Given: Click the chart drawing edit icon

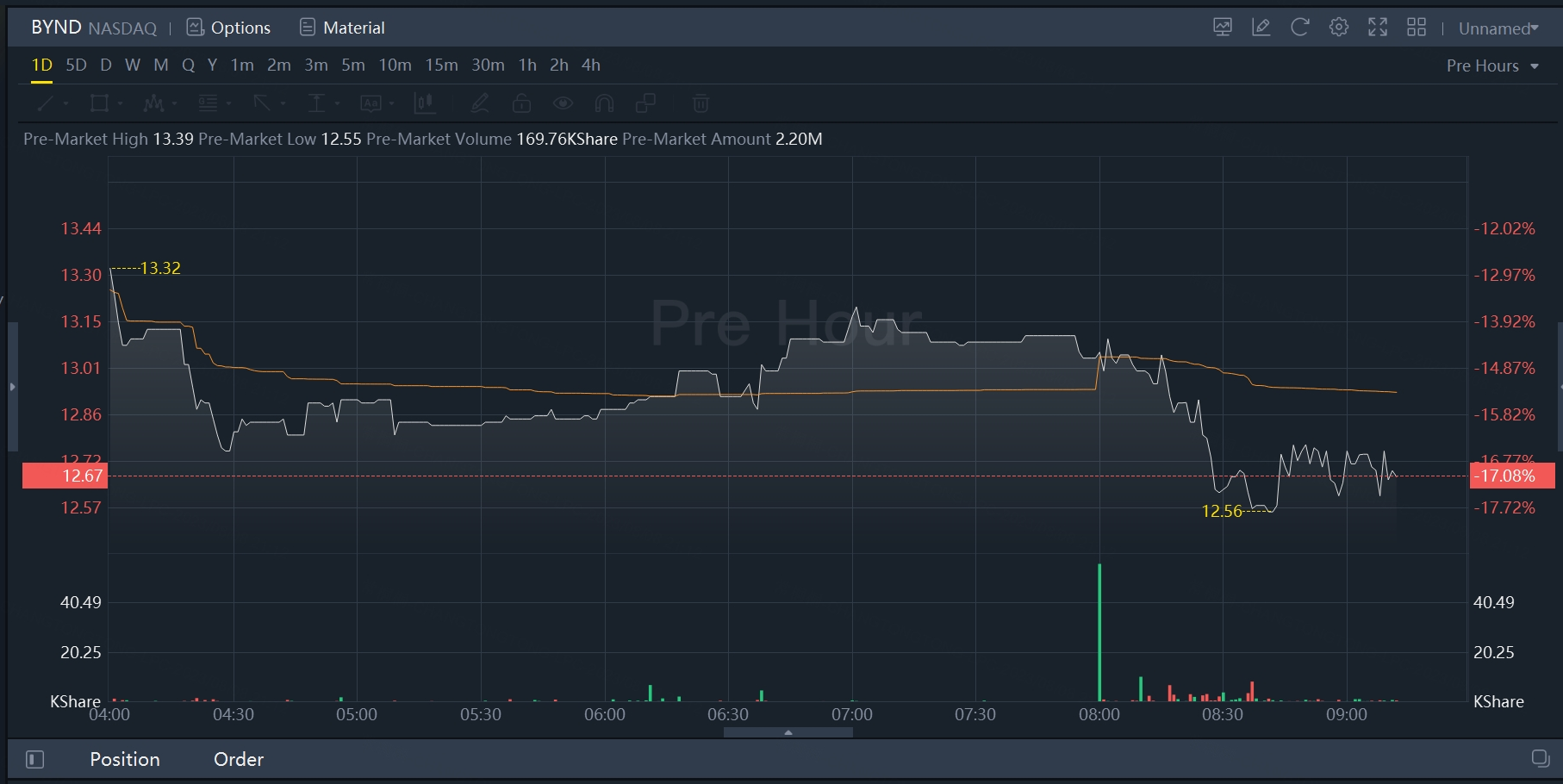Looking at the screenshot, I should [x=1261, y=28].
